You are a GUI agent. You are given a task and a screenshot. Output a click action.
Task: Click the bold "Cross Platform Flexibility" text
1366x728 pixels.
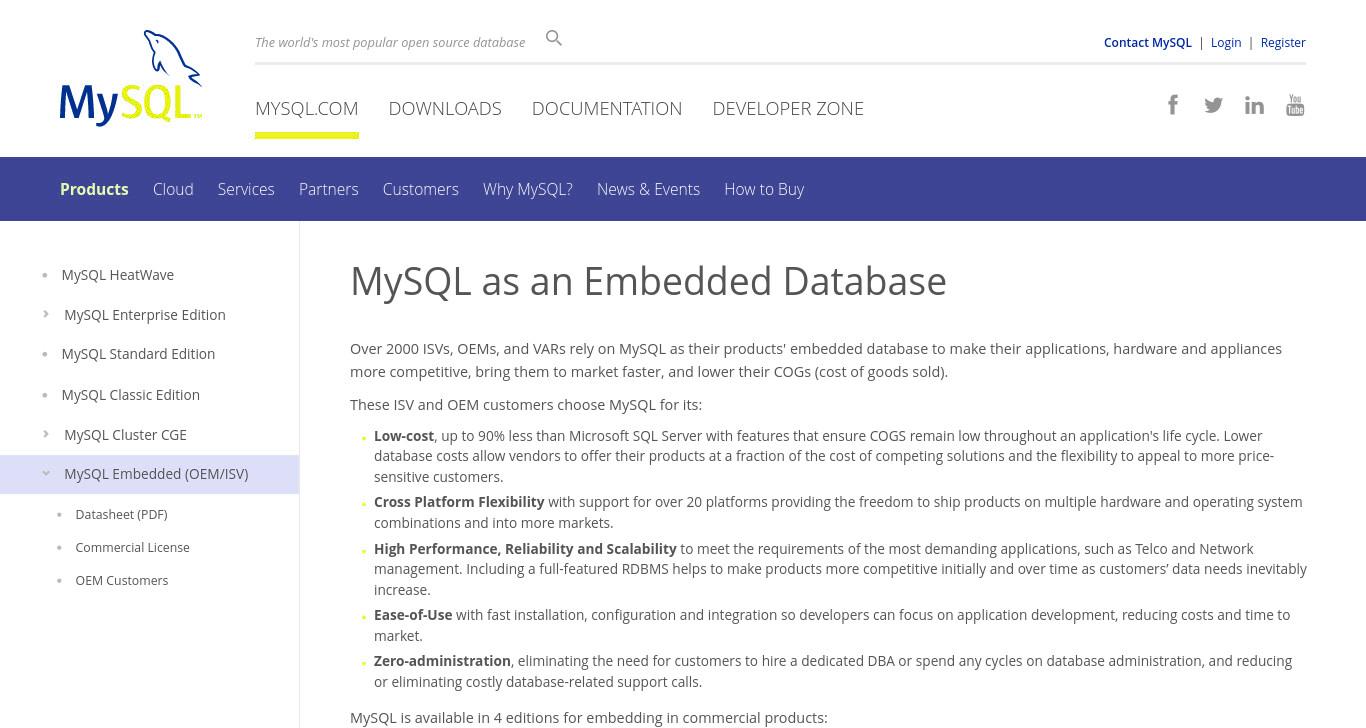click(x=459, y=501)
